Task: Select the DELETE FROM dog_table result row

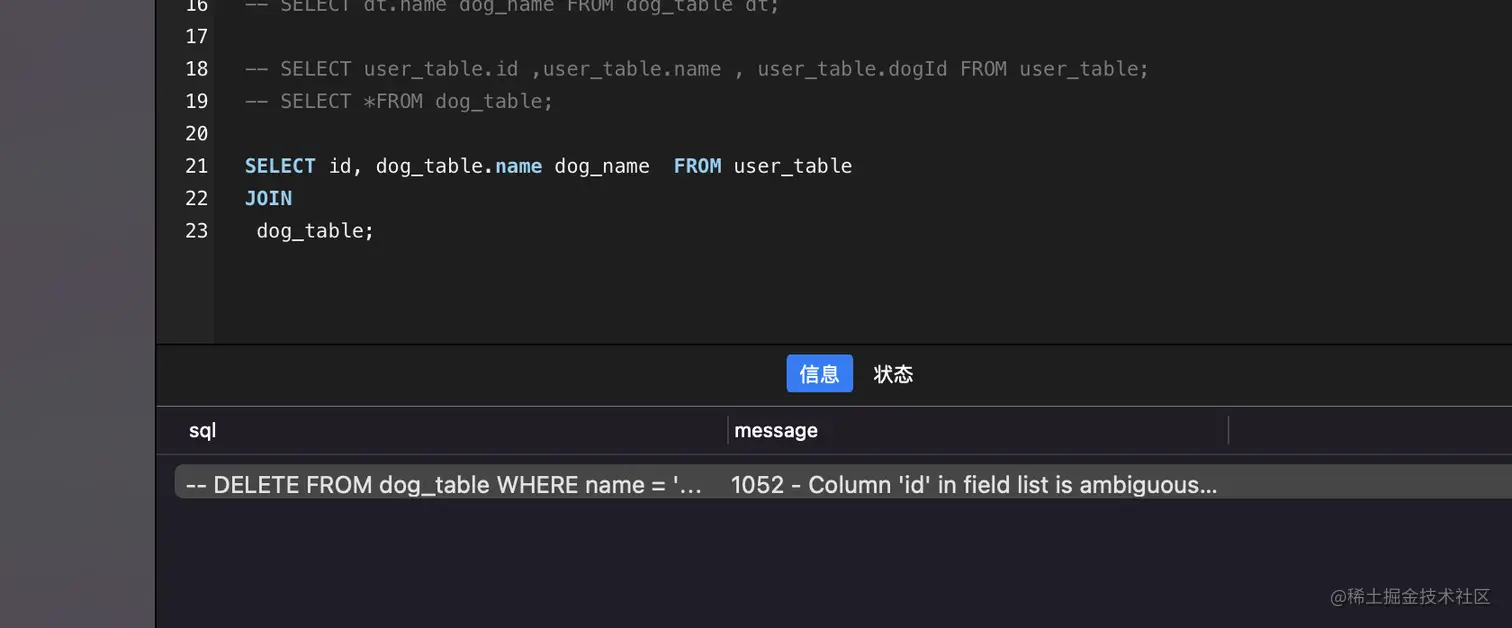Action: click(x=843, y=484)
